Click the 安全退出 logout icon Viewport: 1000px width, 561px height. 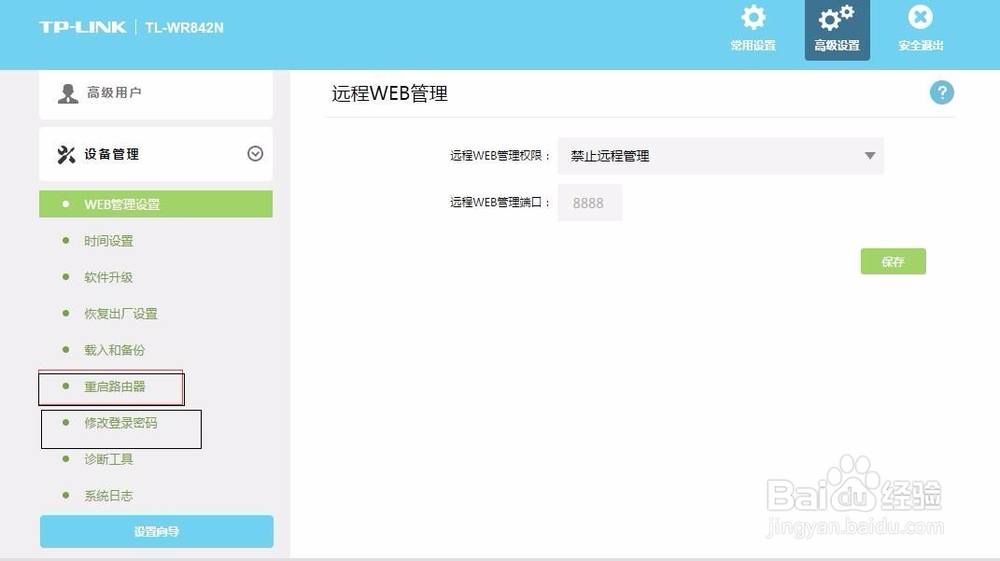(x=920, y=17)
